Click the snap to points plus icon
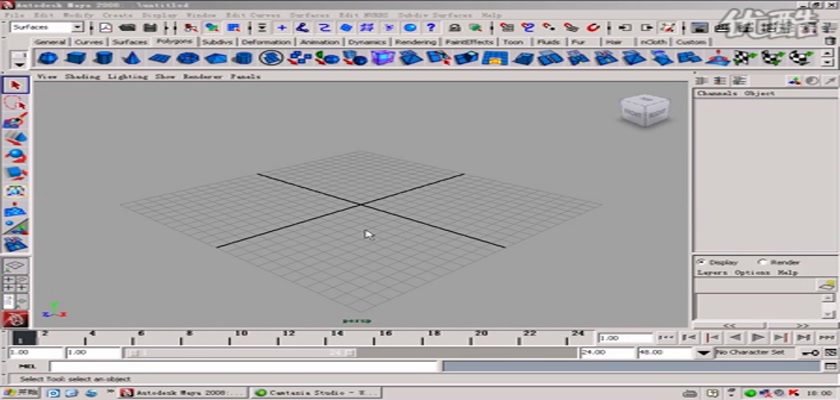The width and height of the screenshot is (840, 400). [x=282, y=27]
